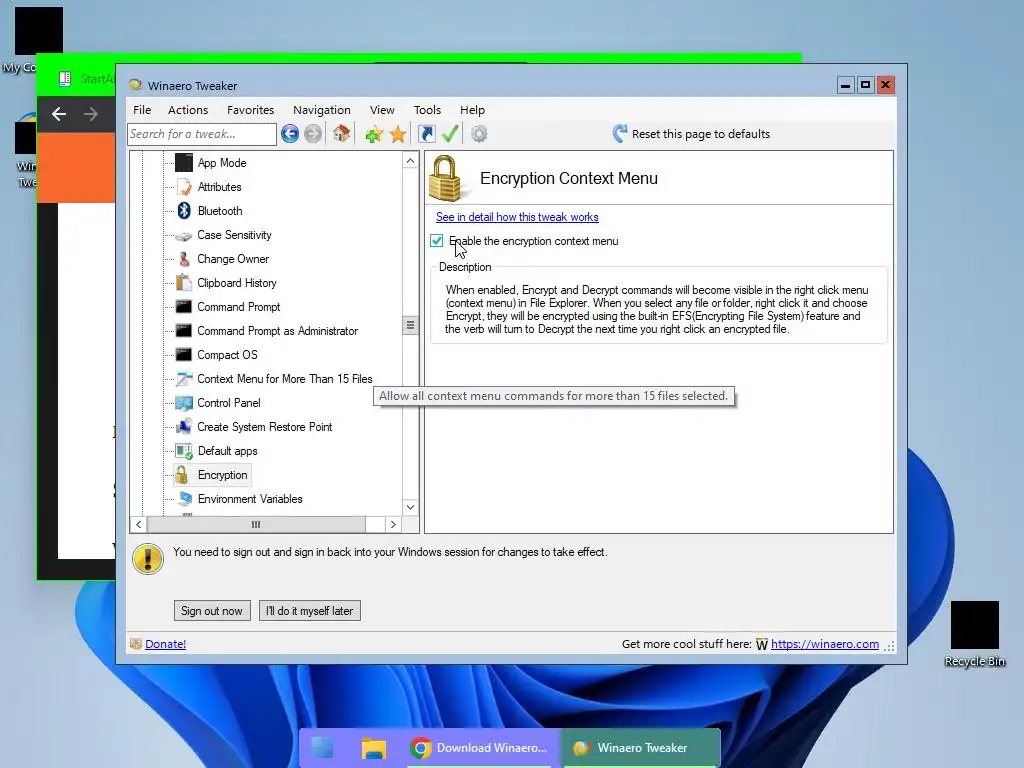Screen dimensions: 1024x768
Task: Select the Create System Restore Point icon
Action: click(x=184, y=426)
